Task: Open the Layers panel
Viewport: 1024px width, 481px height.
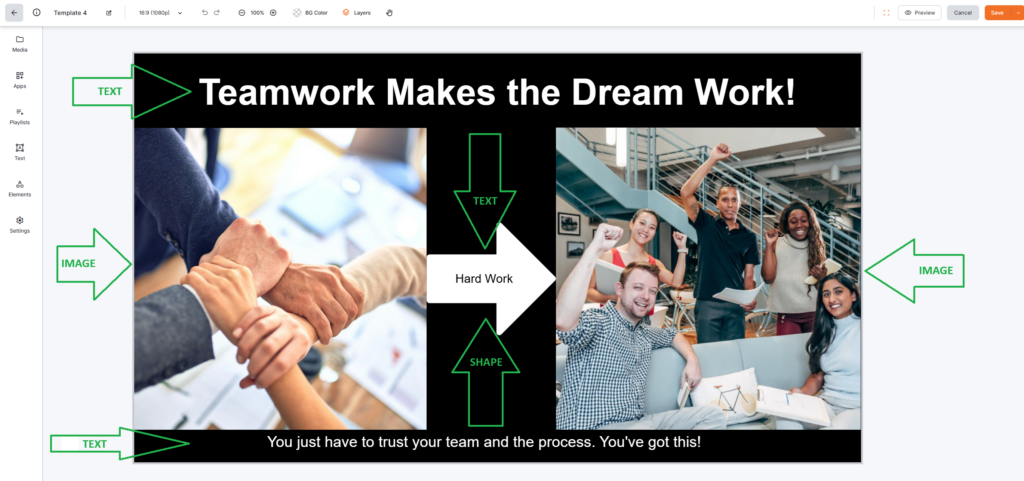Action: (356, 13)
